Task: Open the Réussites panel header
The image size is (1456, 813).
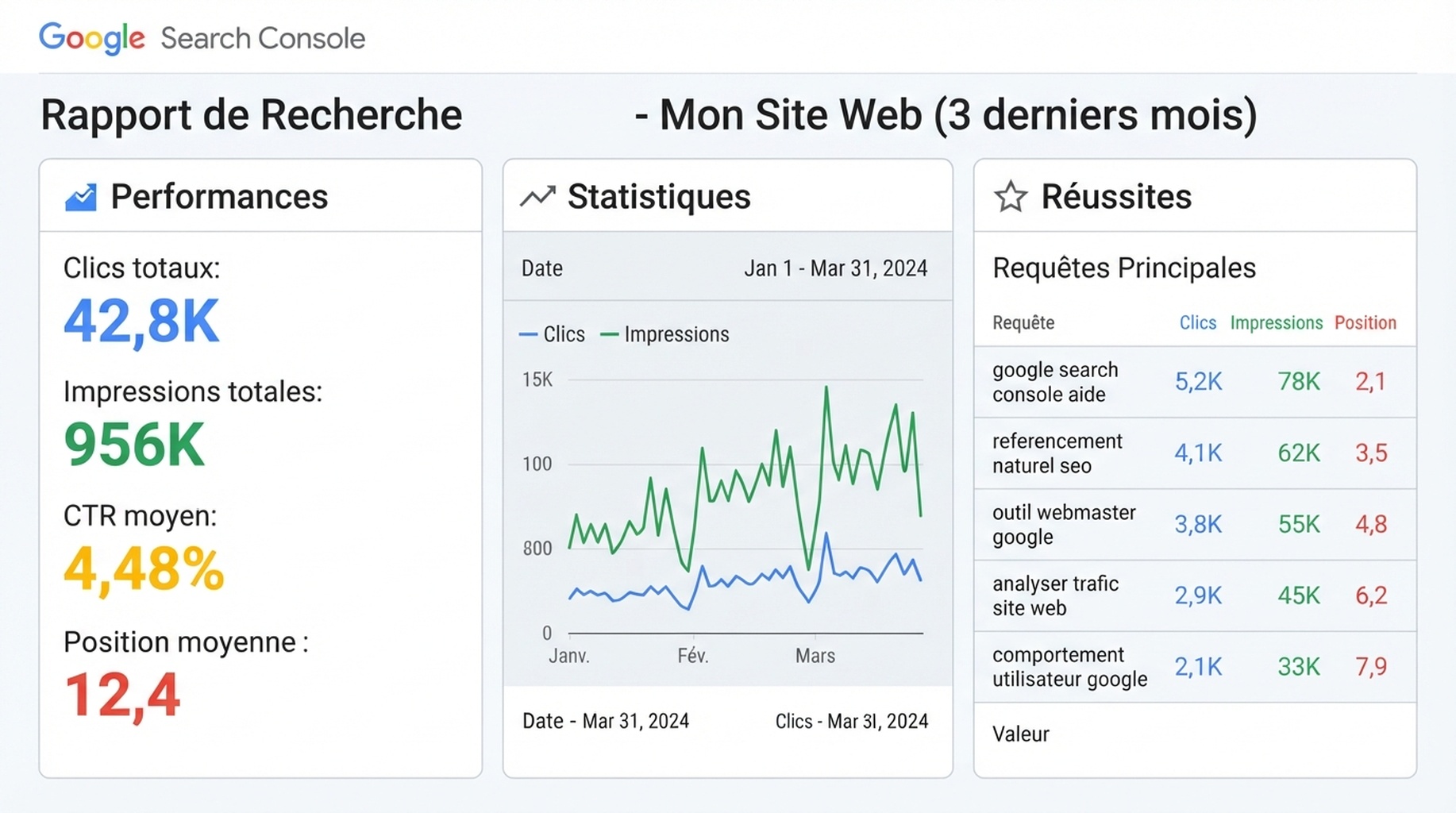Action: tap(1195, 196)
